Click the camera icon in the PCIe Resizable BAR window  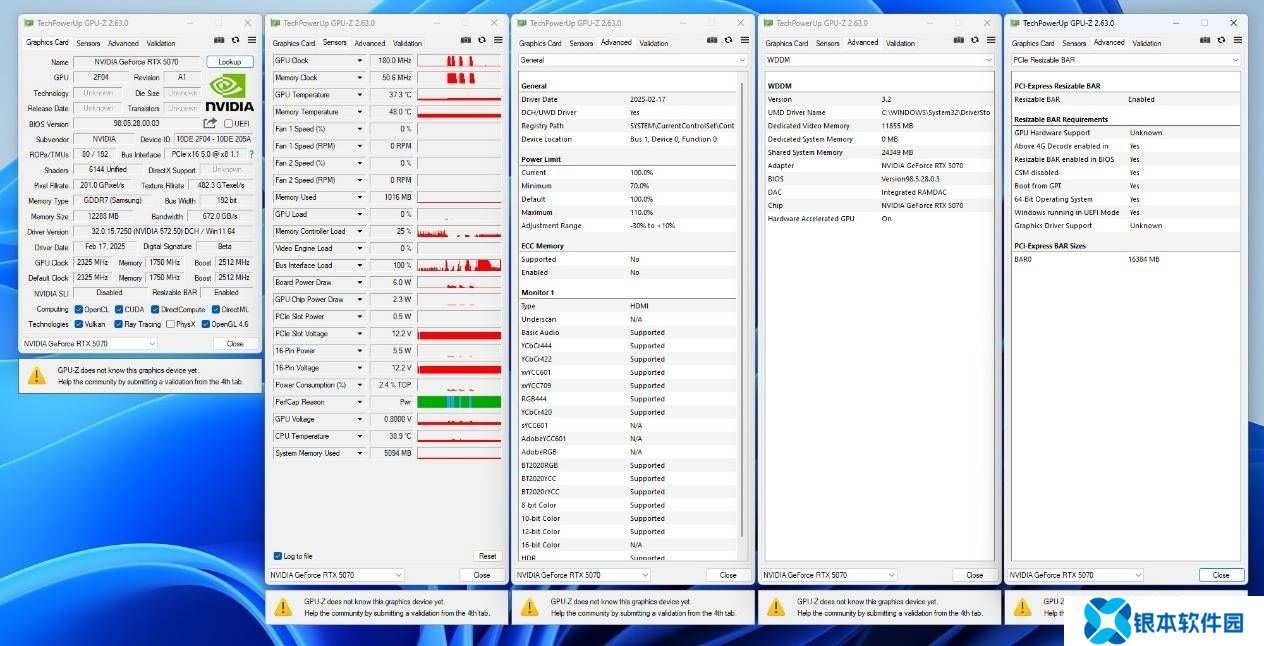pos(1205,40)
